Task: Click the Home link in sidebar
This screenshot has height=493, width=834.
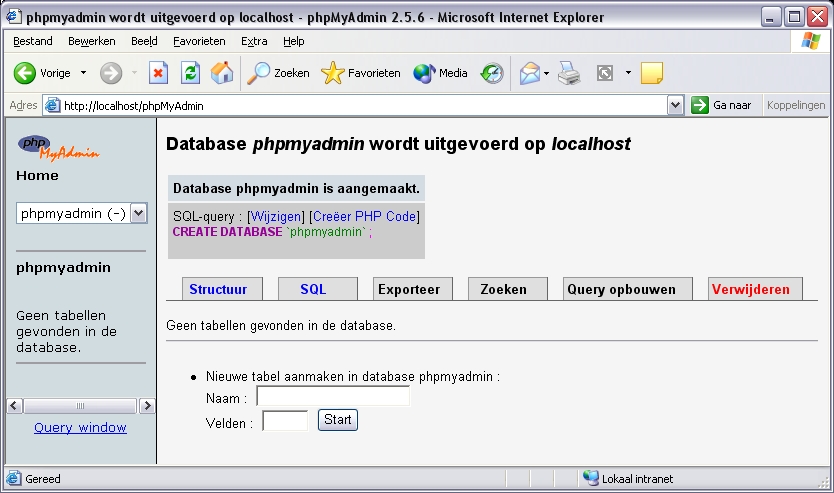Action: (37, 176)
